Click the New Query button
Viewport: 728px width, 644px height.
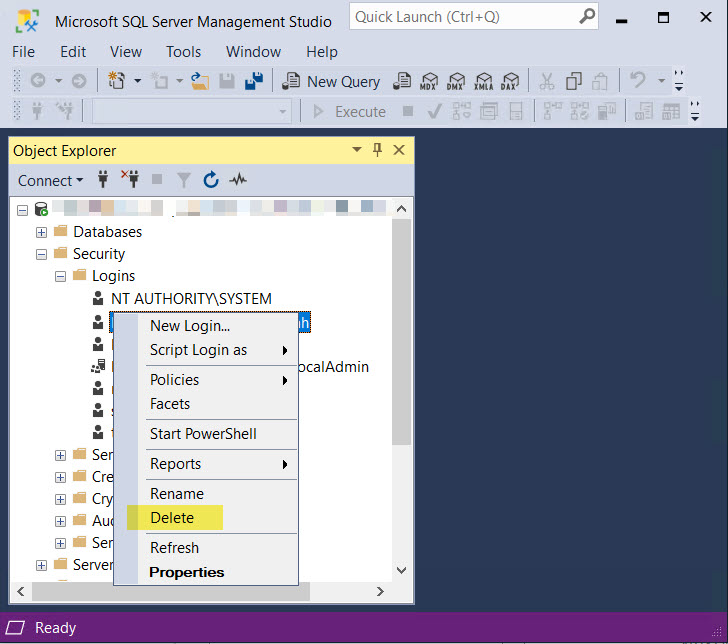click(x=331, y=82)
